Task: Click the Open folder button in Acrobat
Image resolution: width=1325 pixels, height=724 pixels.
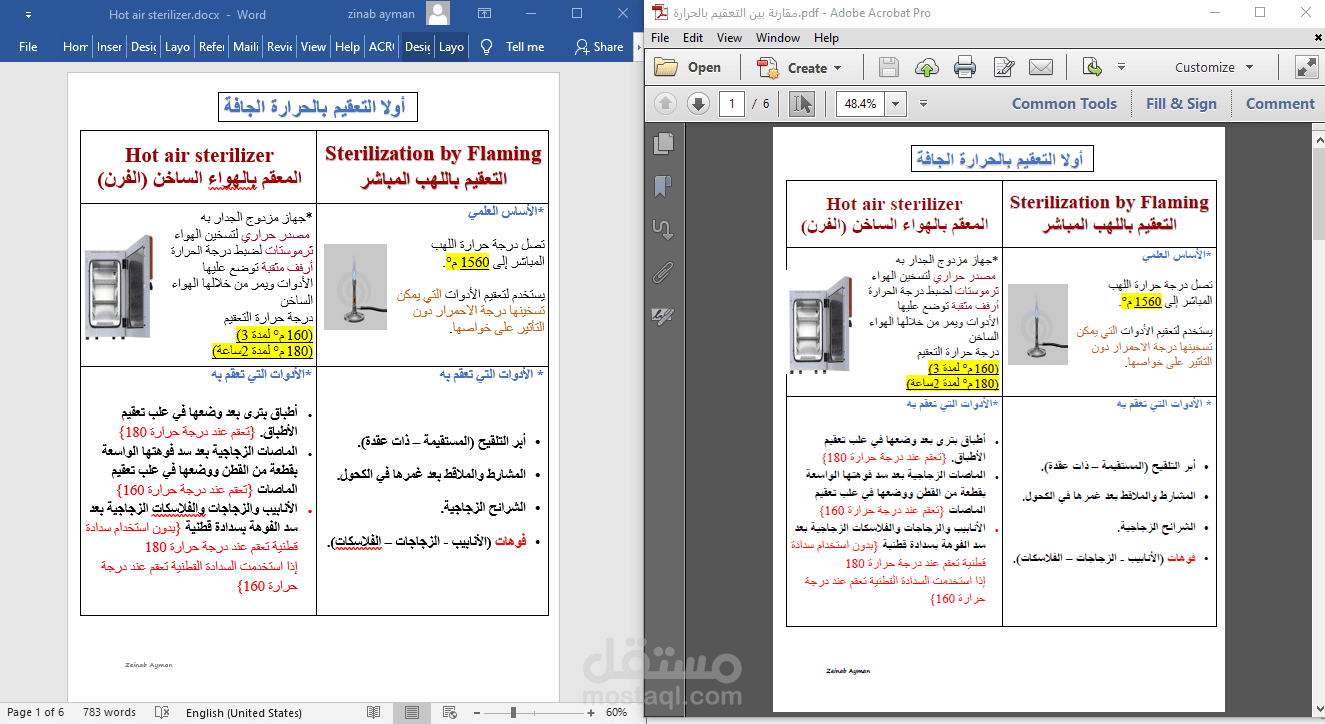Action: click(688, 68)
